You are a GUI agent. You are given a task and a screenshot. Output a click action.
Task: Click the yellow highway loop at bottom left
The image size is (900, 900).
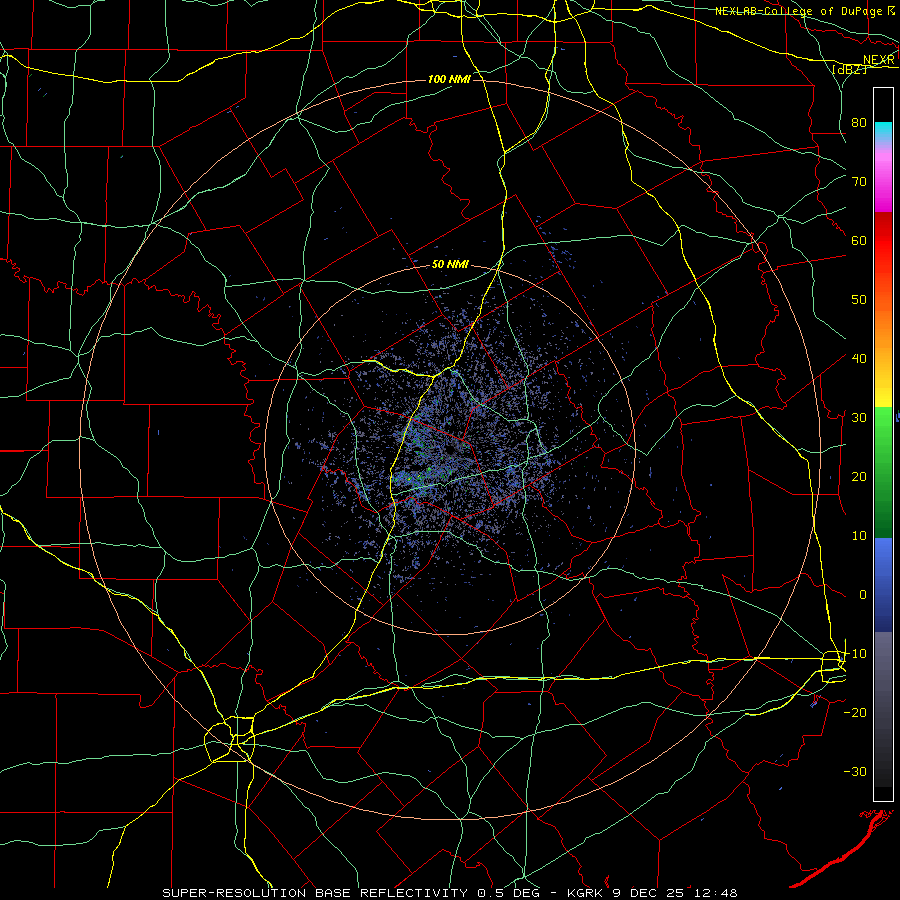click(230, 739)
